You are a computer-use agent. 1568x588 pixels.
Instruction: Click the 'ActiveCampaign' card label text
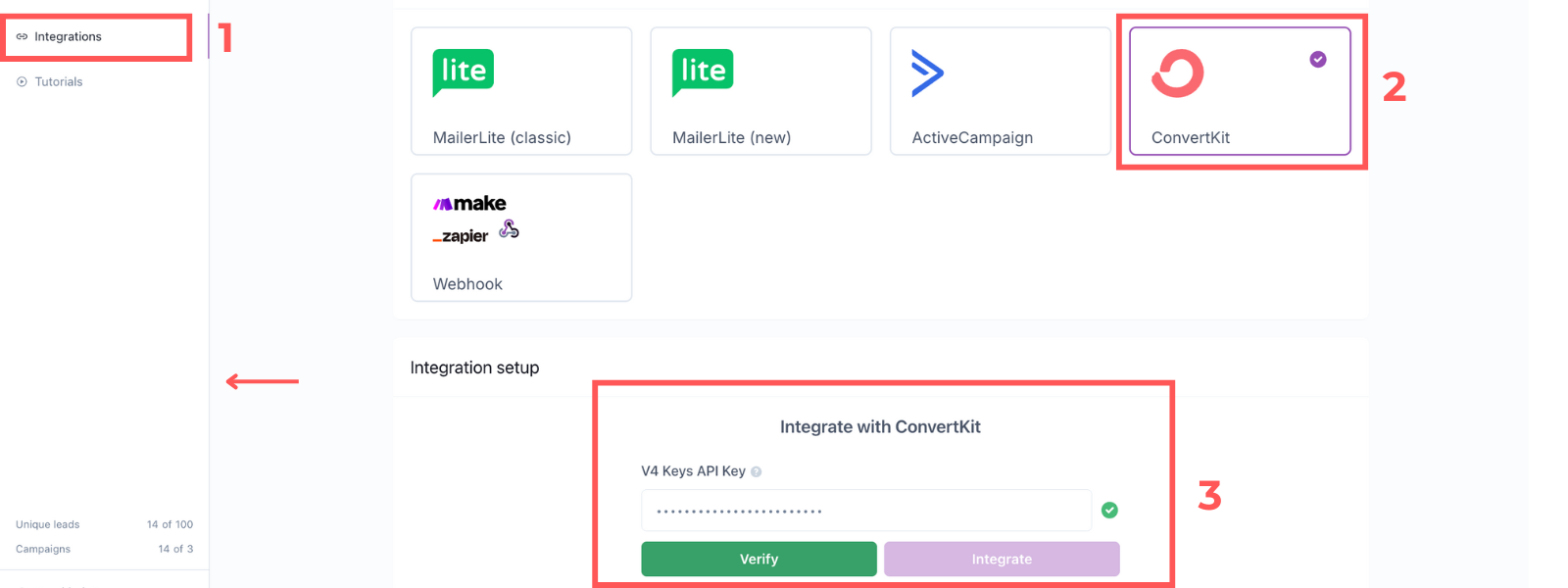point(972,138)
